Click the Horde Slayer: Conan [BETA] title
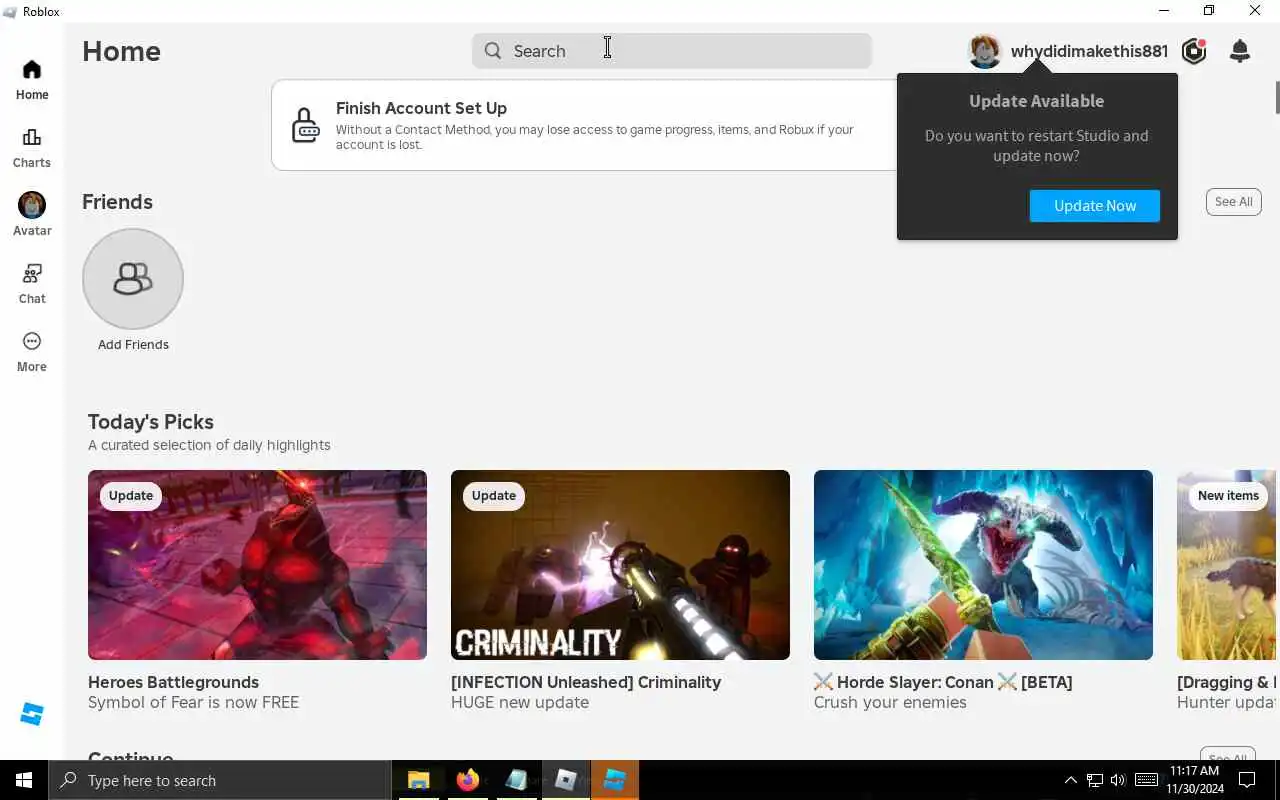This screenshot has height=800, width=1280. coord(943,682)
